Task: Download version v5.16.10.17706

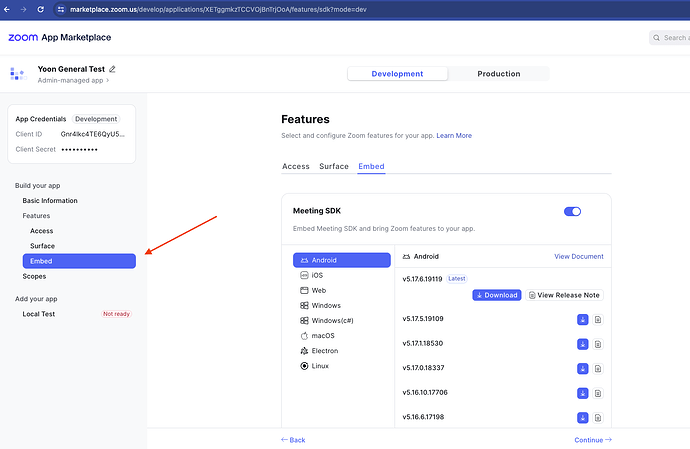Action: (583, 393)
